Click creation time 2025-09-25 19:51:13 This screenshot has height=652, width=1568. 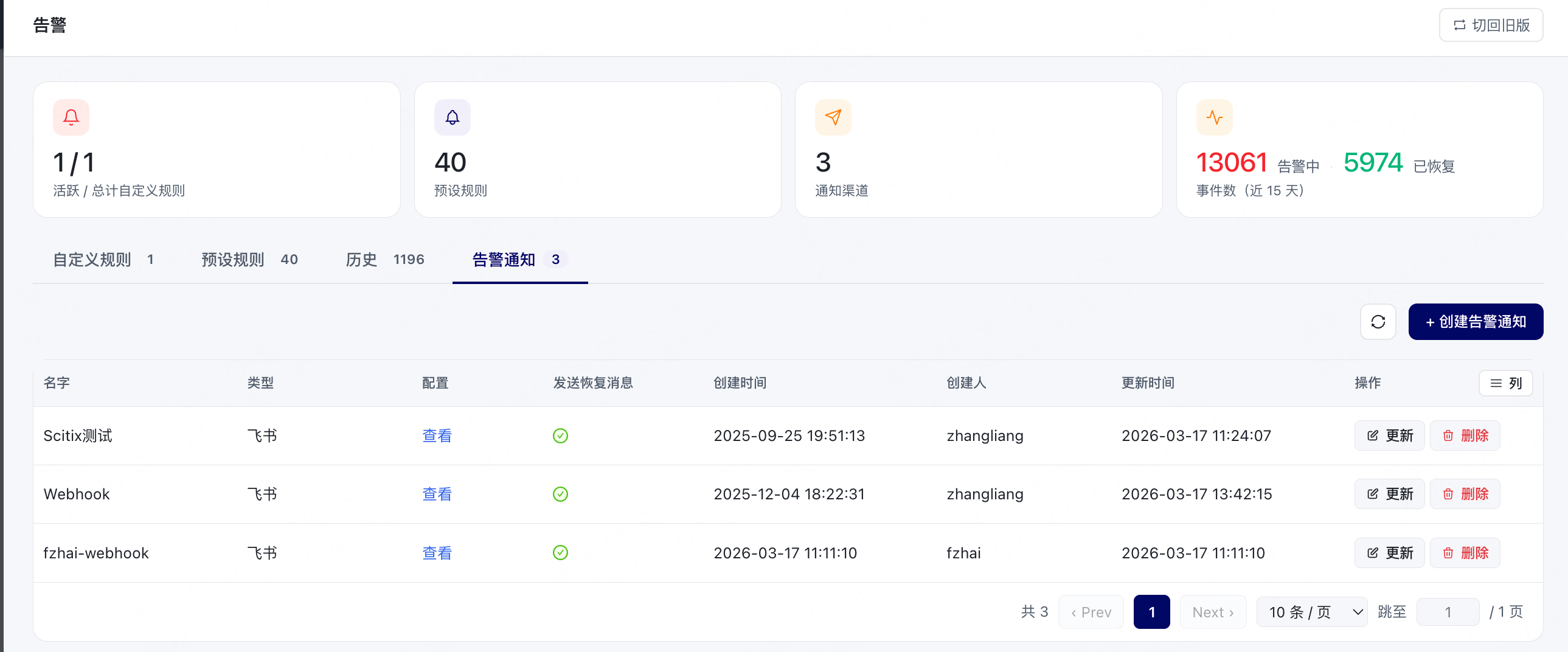tap(789, 436)
